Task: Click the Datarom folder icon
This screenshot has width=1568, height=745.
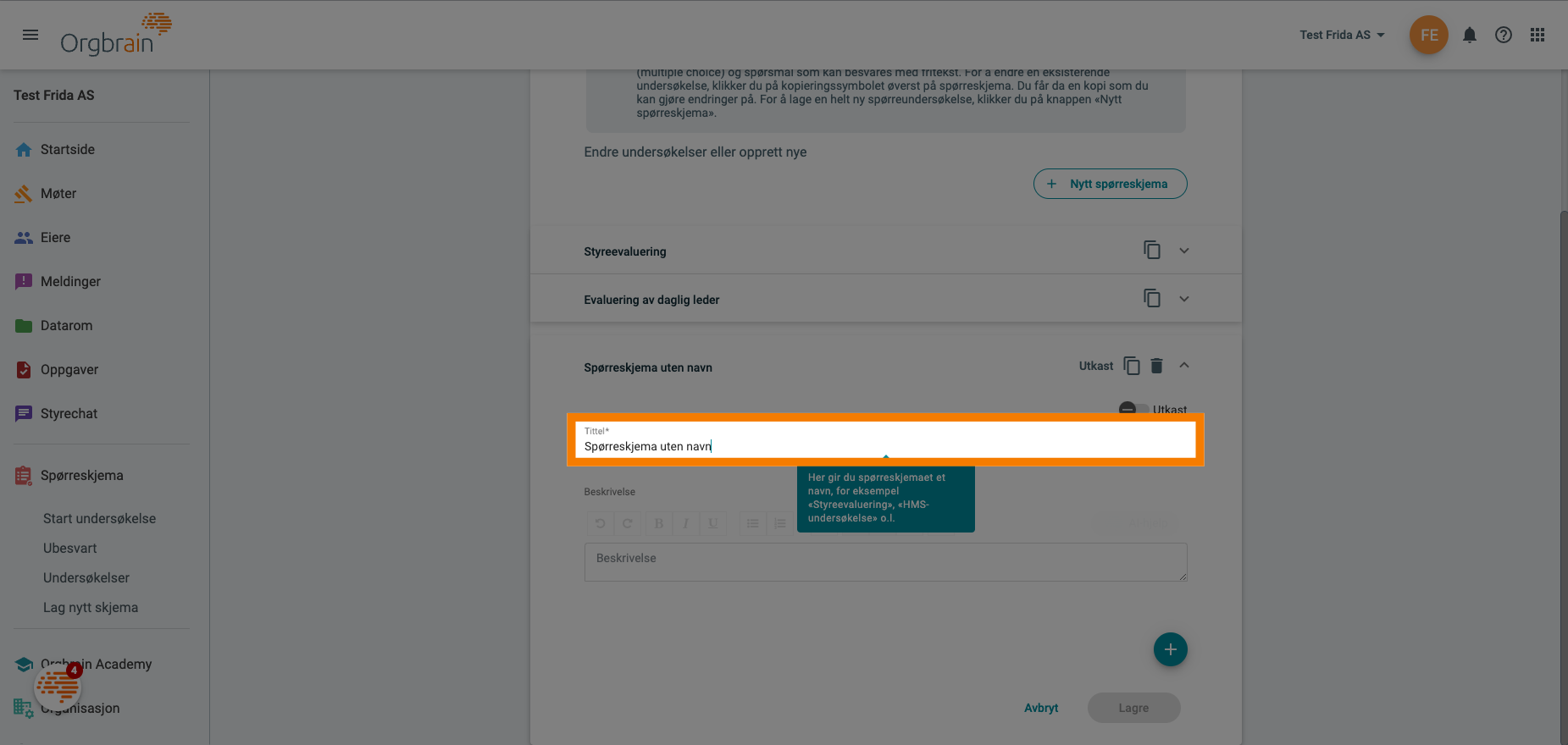Action: click(x=24, y=325)
